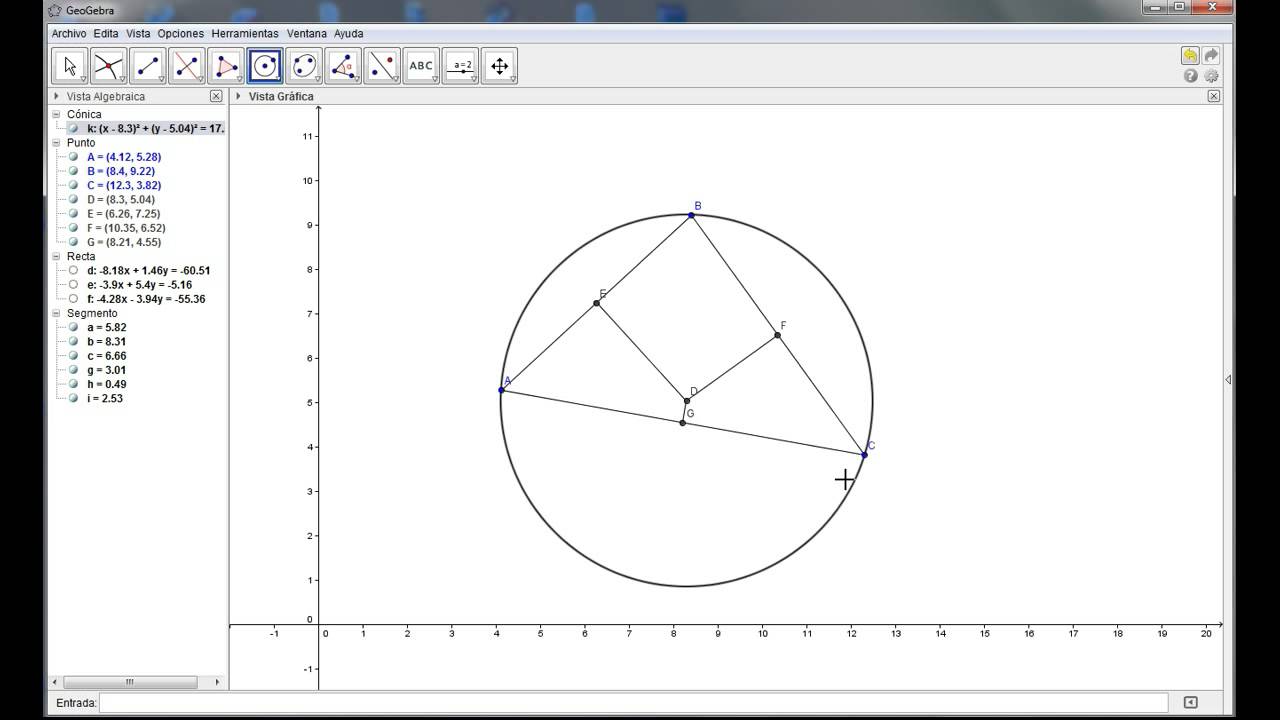Screen dimensions: 1280x720
Task: Select the Reflect about line tool
Action: point(382,66)
